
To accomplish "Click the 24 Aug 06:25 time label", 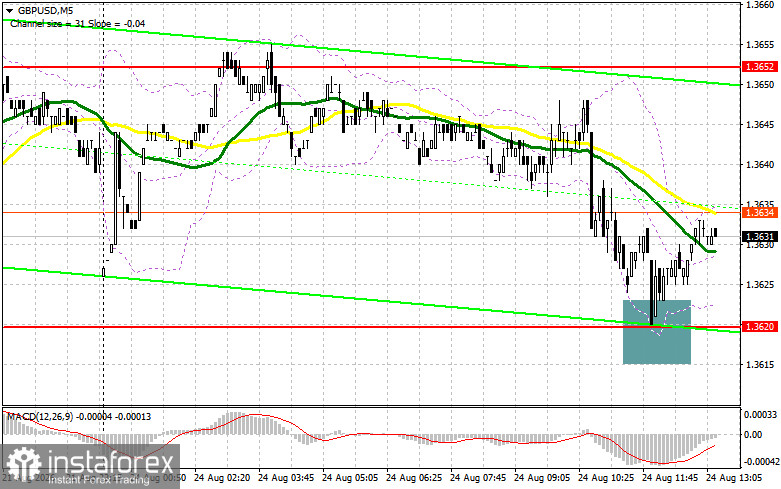I will 414,478.
